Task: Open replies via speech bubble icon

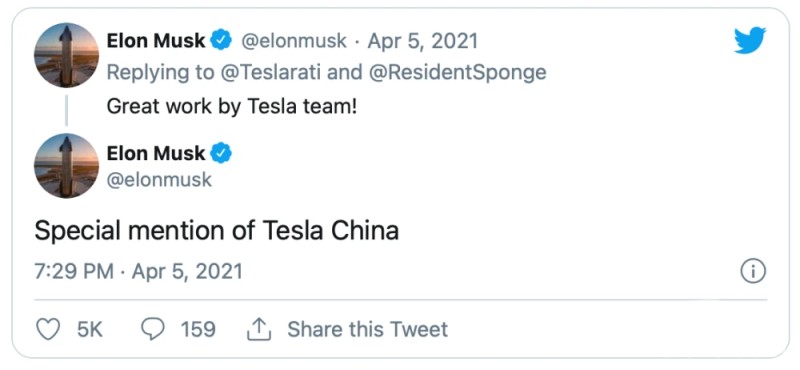Action: click(x=153, y=329)
